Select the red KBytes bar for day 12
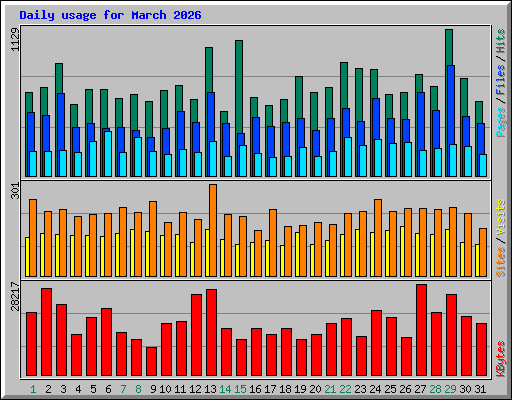Screen dimensions: 512x400 [196, 335]
